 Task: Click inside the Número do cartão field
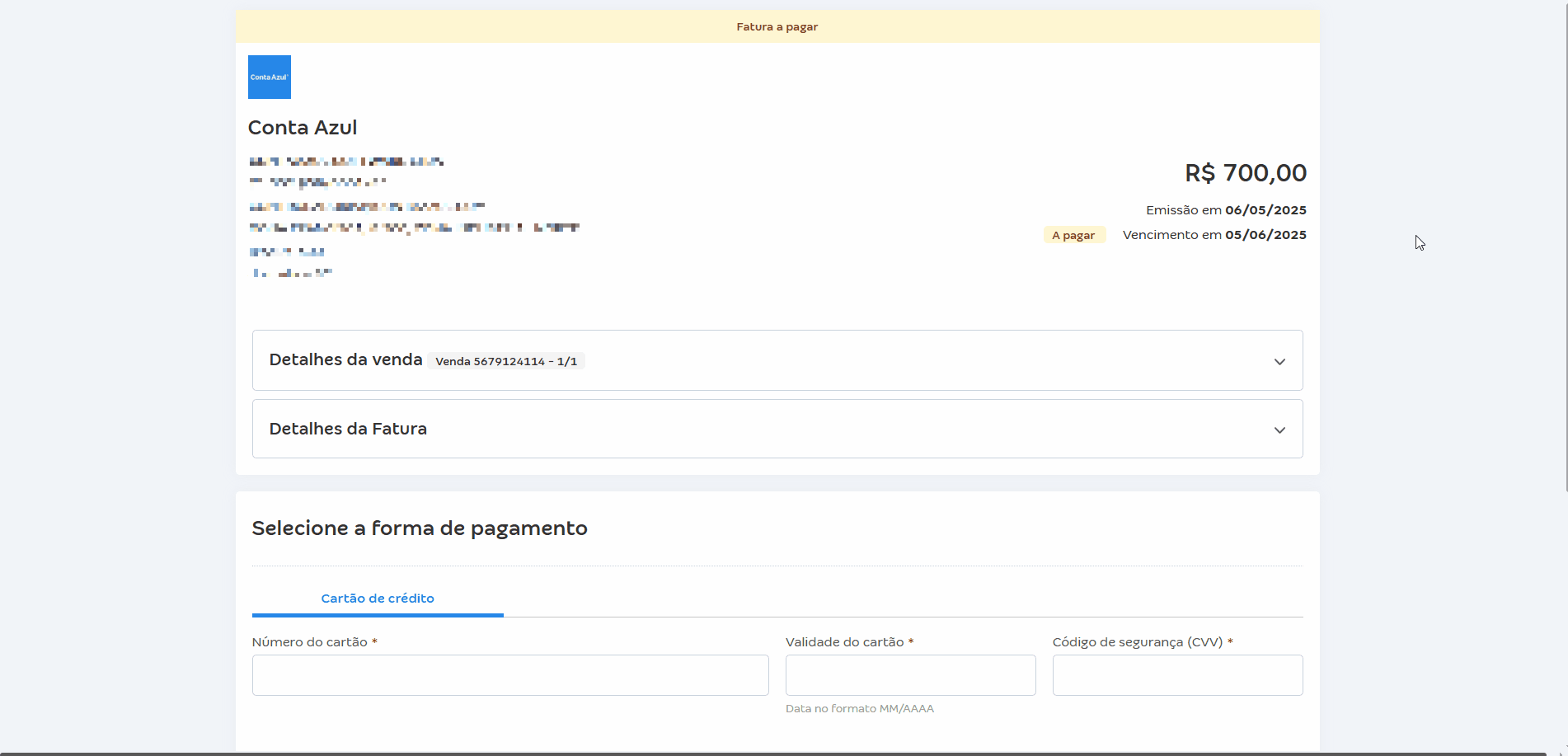[x=509, y=674]
